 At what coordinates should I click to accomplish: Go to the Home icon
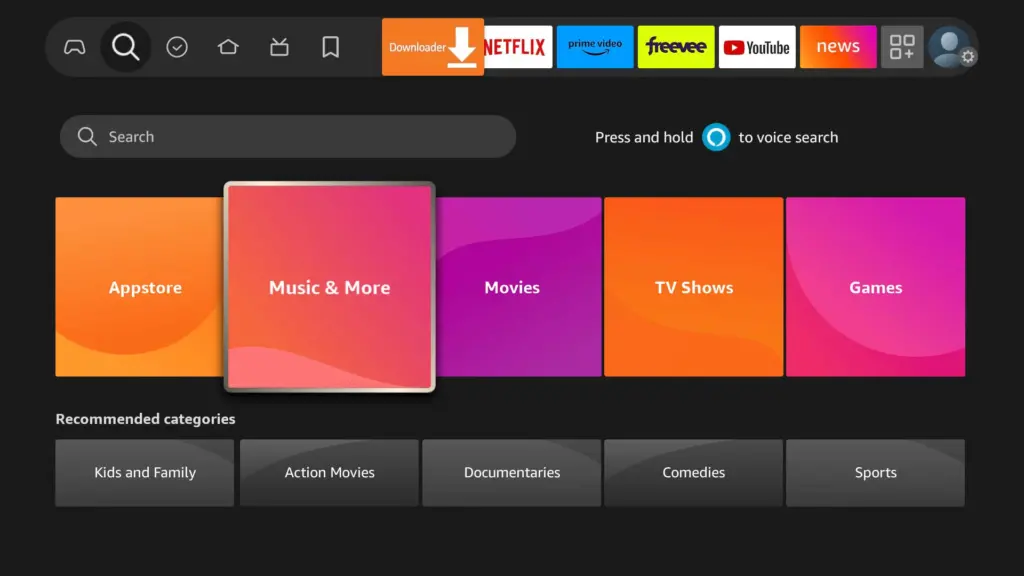pyautogui.click(x=228, y=47)
